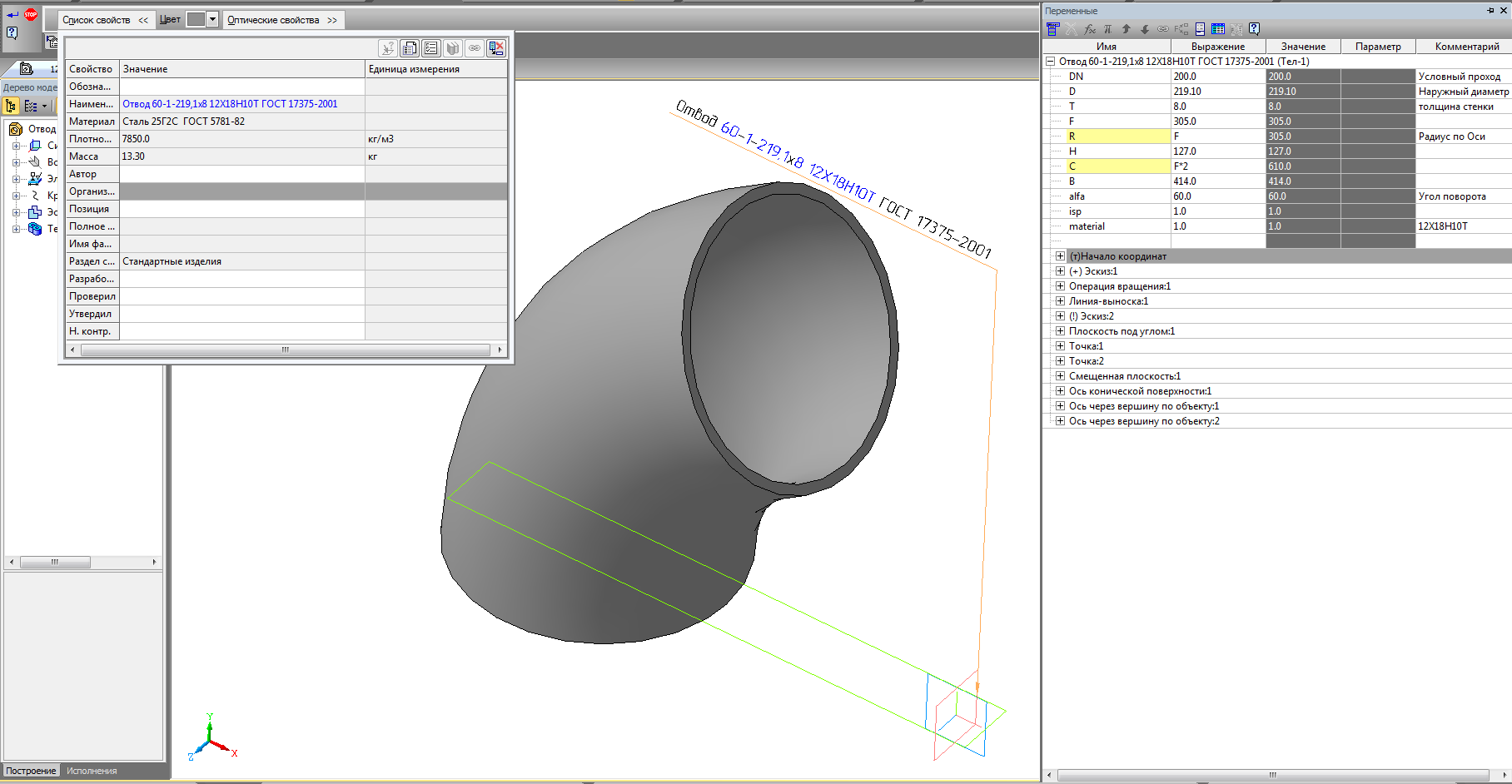Click the book library icon in the properties popup
Screen dimensions: 1512x784
pos(452,48)
